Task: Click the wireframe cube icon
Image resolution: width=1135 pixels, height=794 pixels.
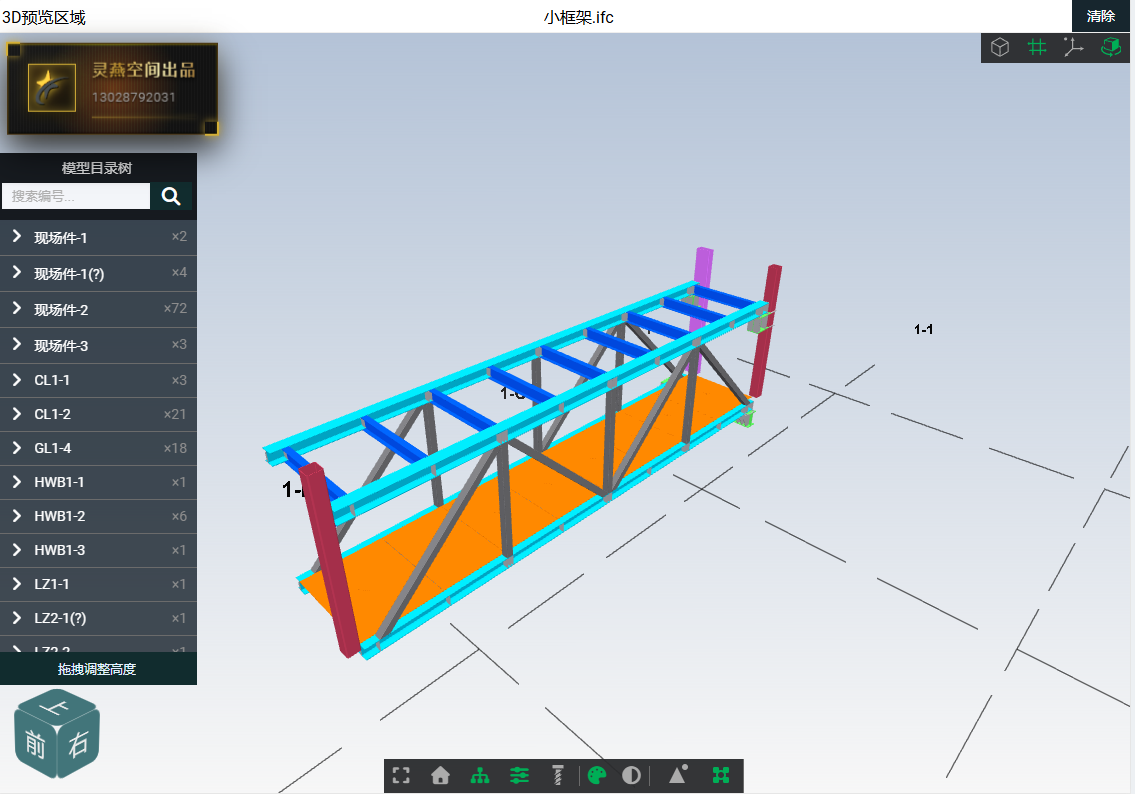Action: pos(1000,48)
